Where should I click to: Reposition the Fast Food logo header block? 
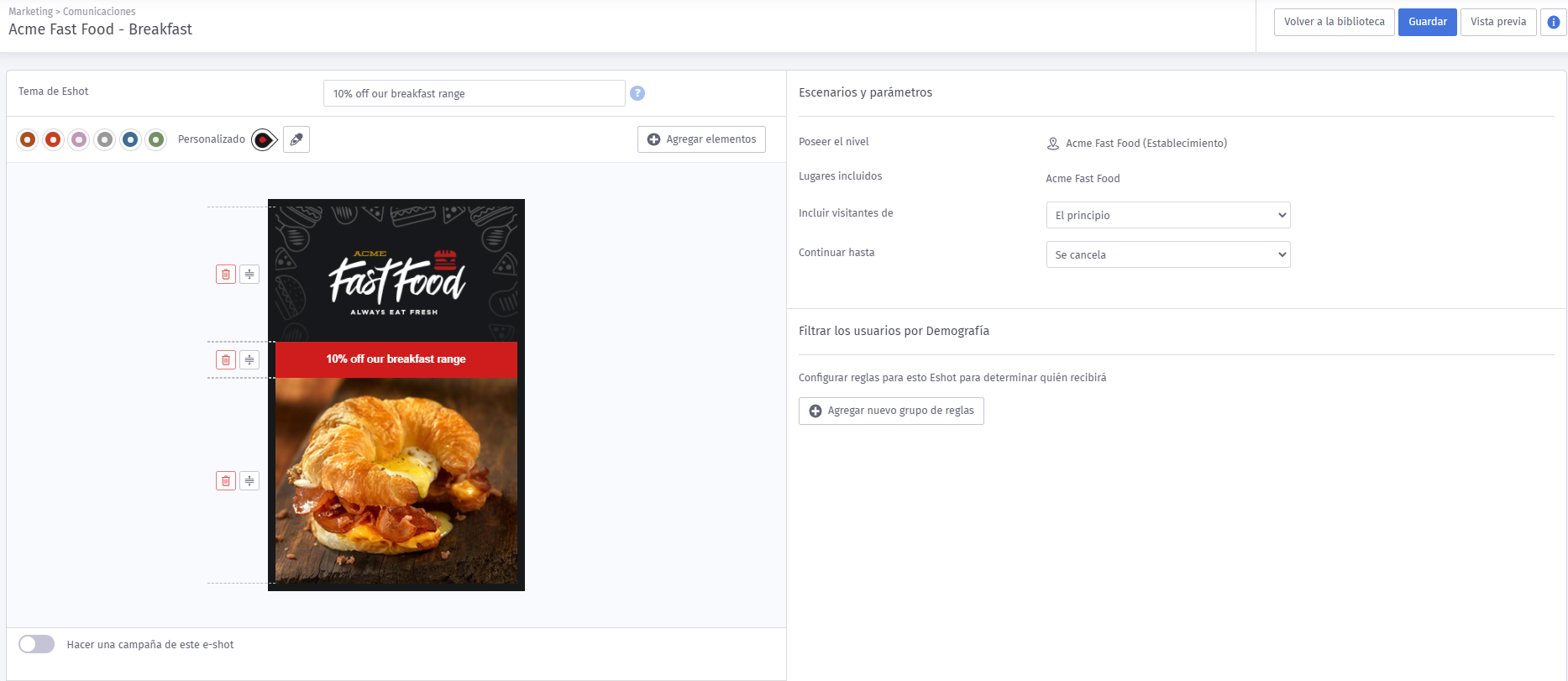click(249, 274)
